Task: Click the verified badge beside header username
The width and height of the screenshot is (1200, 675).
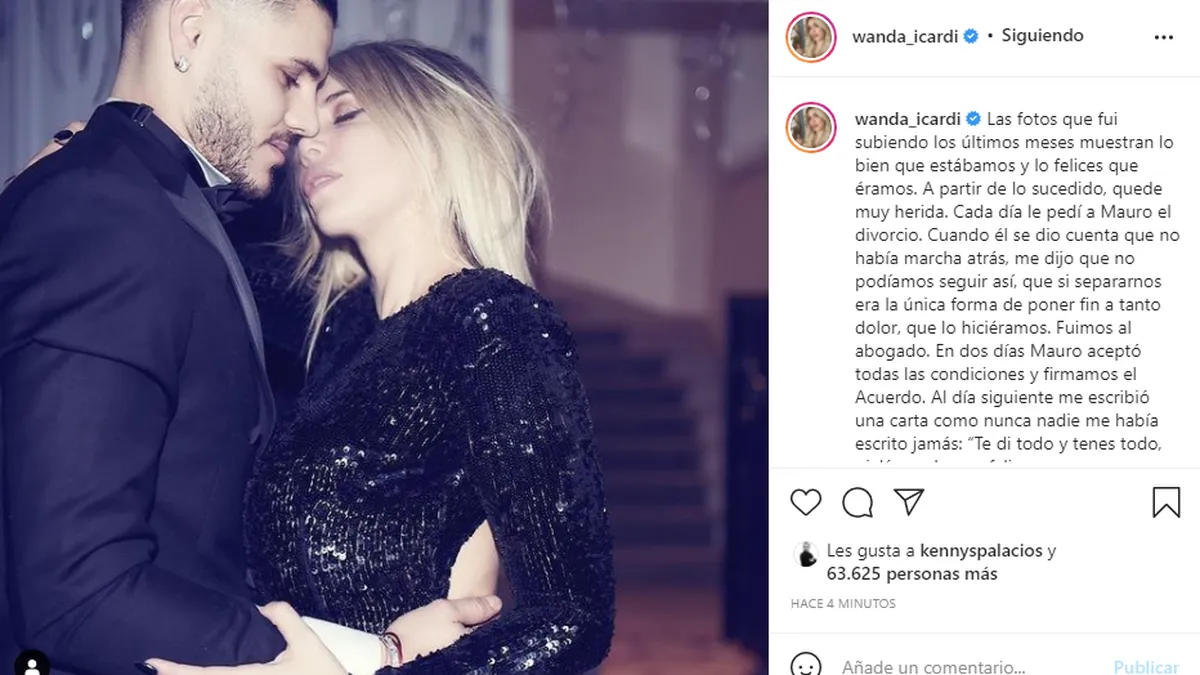Action: pos(970,36)
